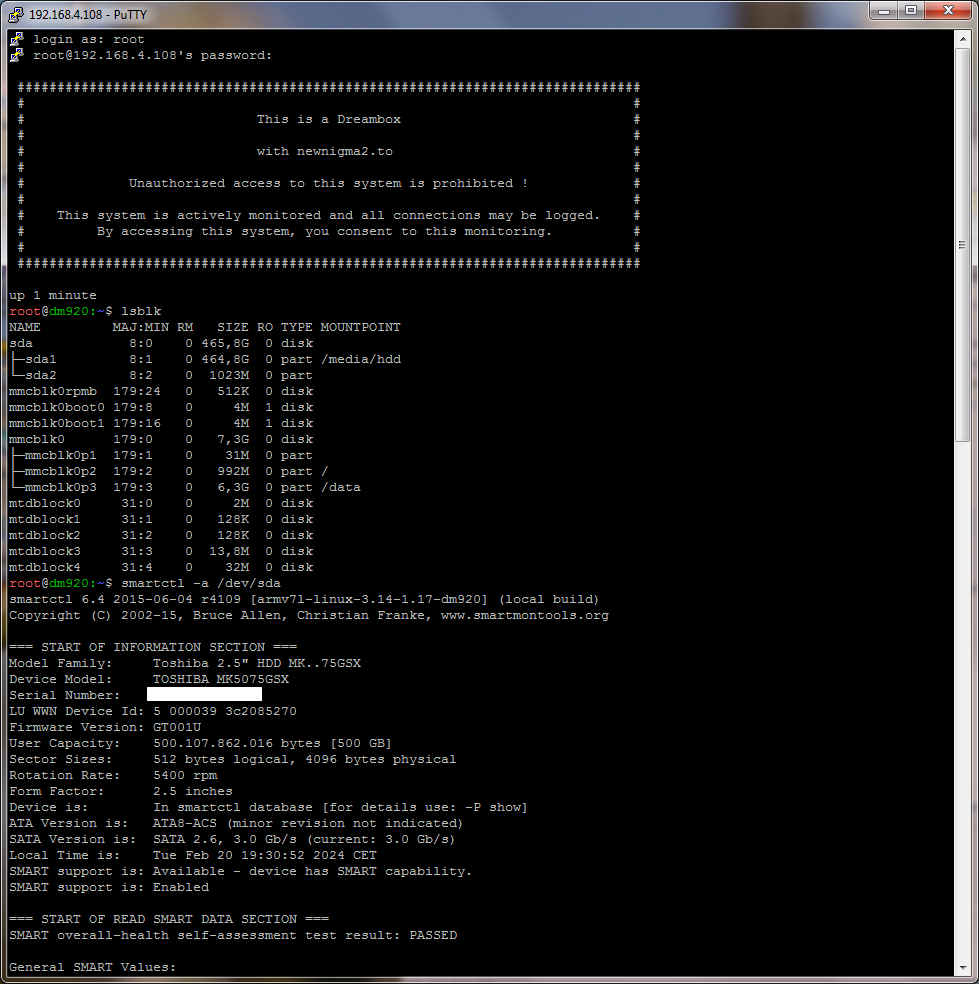Click the redacted Serial Number box

pyautogui.click(x=204, y=694)
